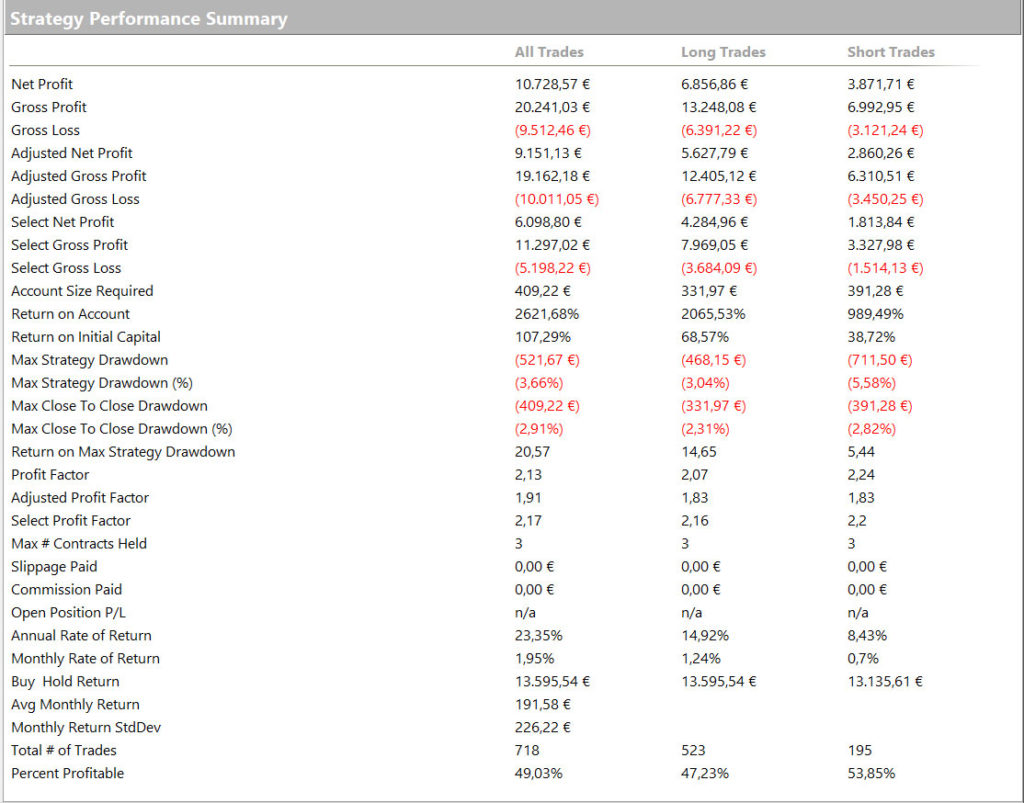Viewport: 1024px width, 803px height.
Task: Select the Profit Factor label
Action: pos(50,475)
